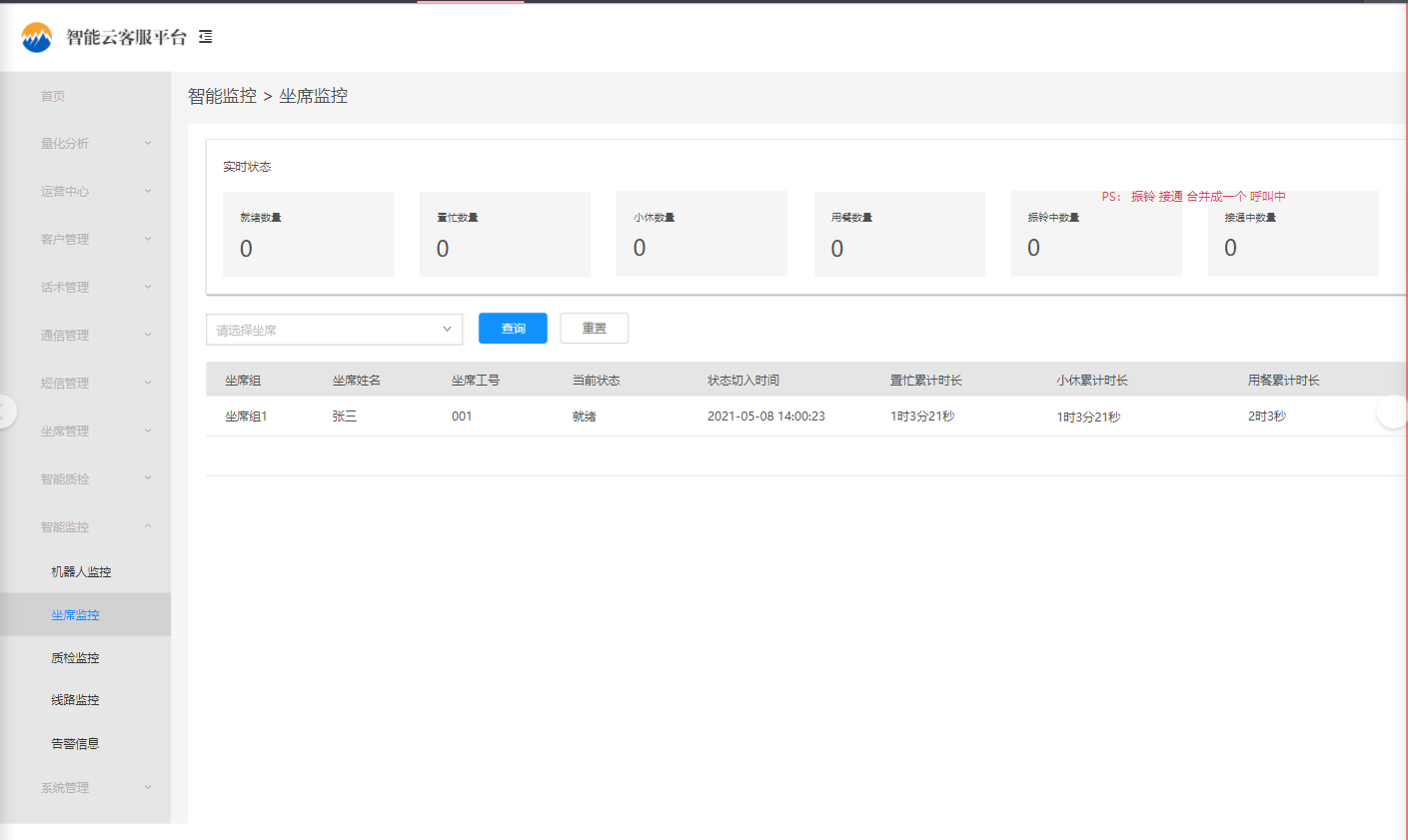Expand the 通信管理 menu

86,336
